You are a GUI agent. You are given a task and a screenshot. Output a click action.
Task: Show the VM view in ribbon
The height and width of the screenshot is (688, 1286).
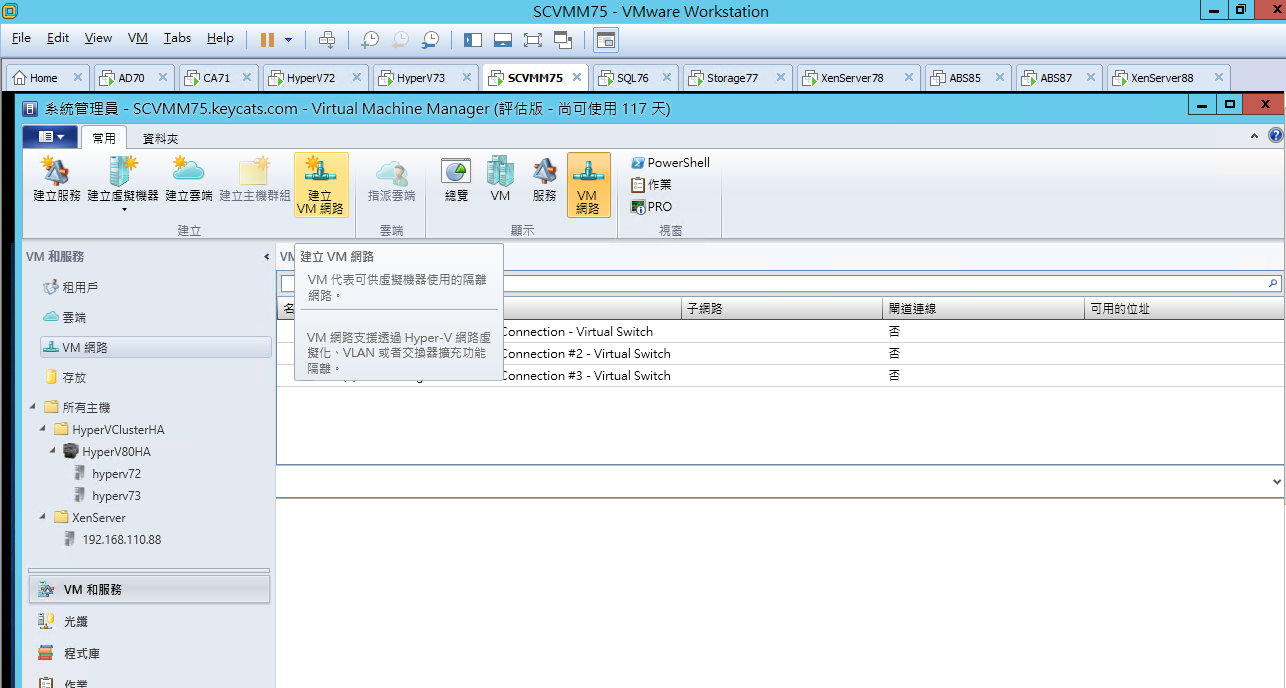click(500, 180)
